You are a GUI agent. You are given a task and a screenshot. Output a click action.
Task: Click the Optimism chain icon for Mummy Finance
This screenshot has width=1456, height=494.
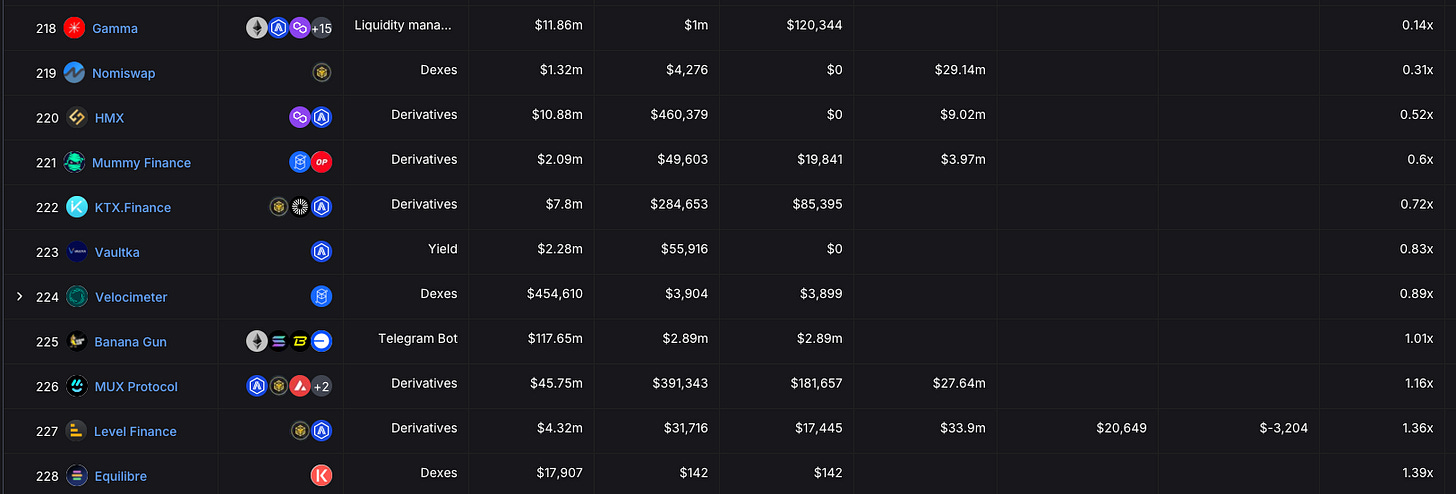click(321, 162)
